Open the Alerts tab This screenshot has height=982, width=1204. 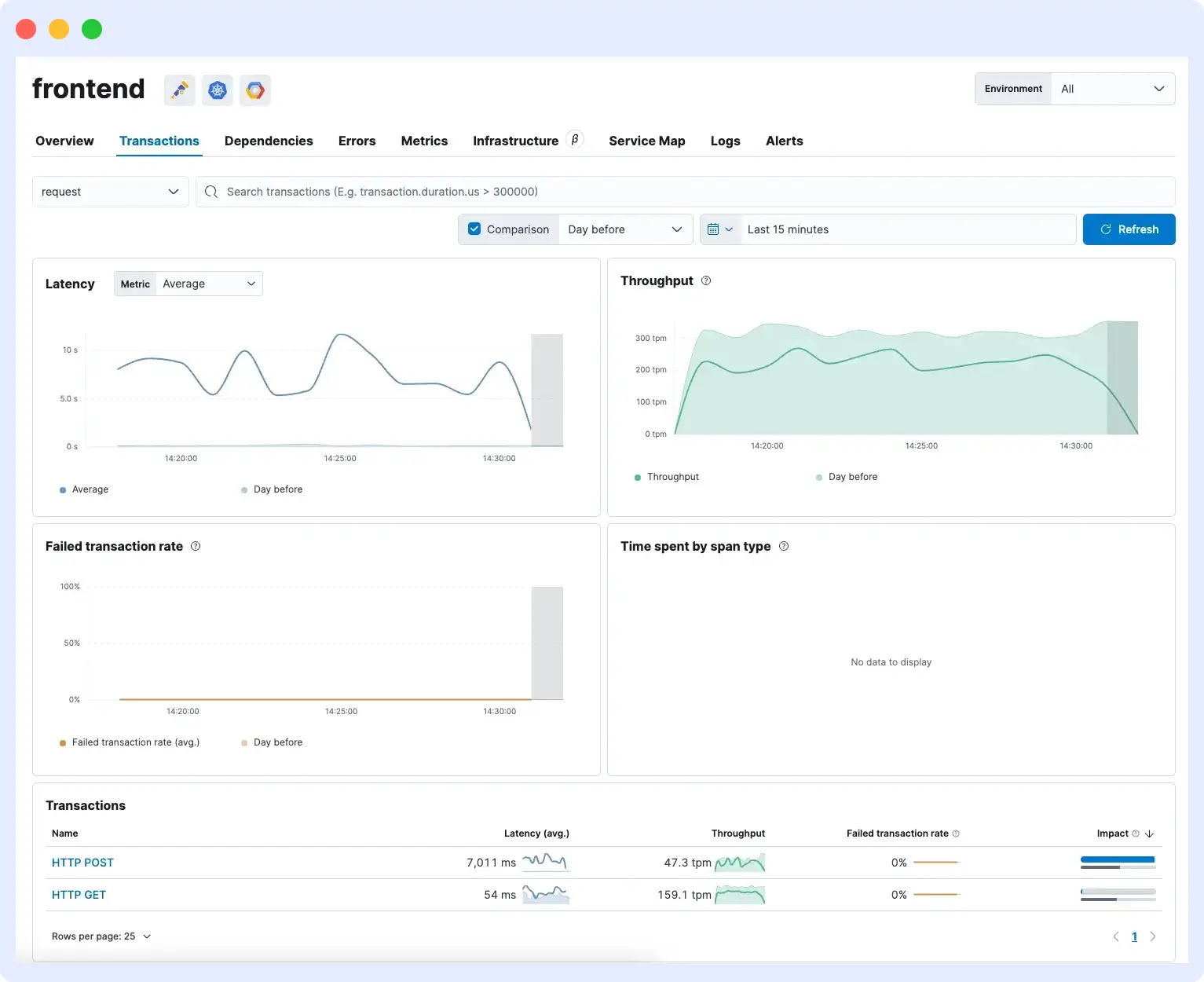785,141
